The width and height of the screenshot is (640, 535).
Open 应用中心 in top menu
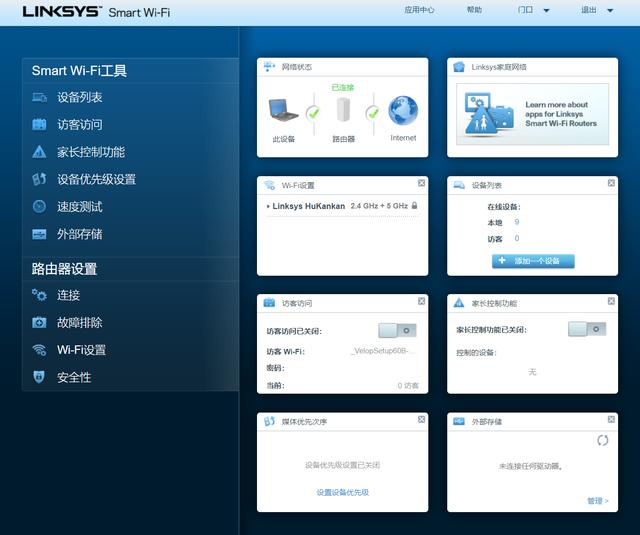point(419,10)
